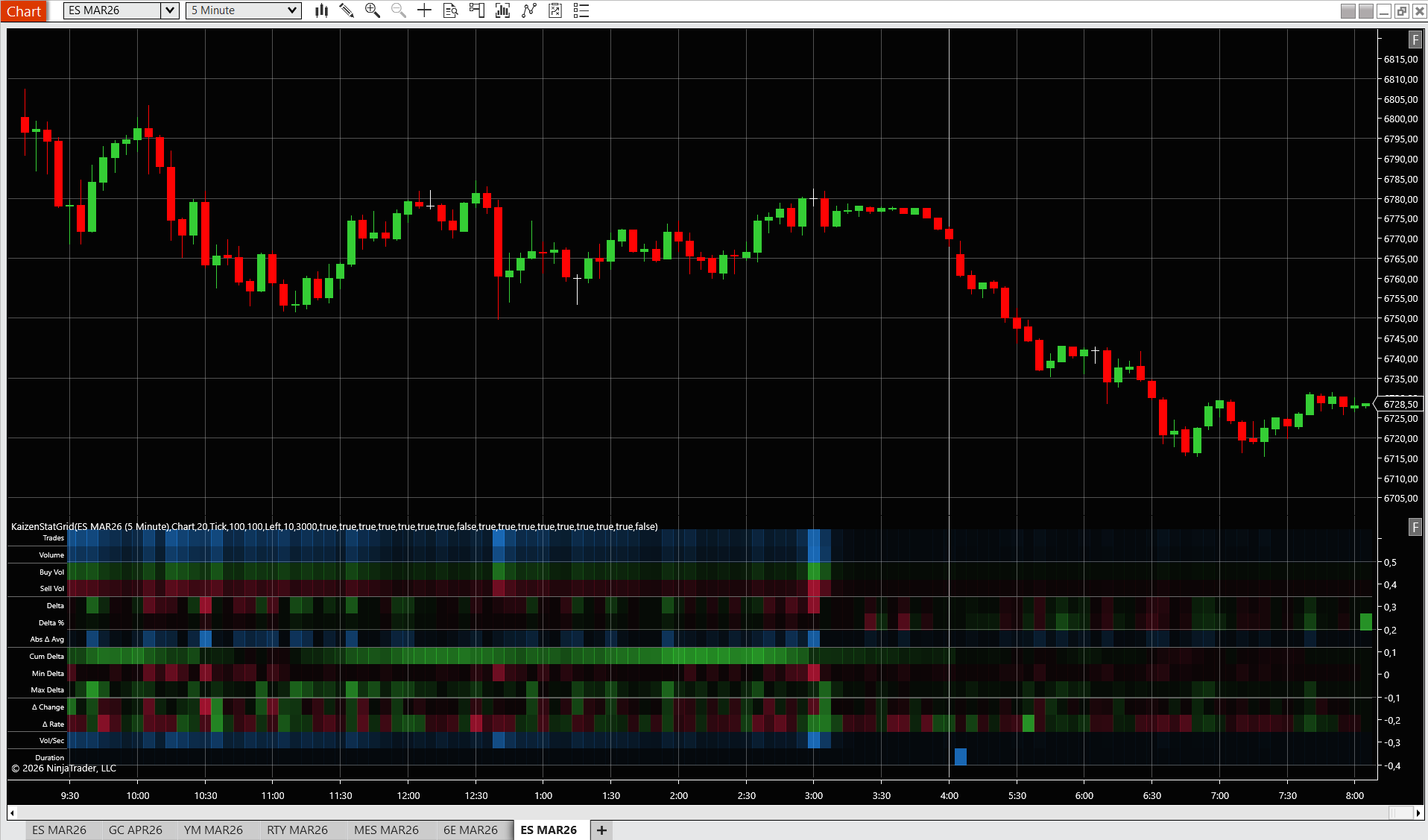Activate the Zoom Out tool

398,10
